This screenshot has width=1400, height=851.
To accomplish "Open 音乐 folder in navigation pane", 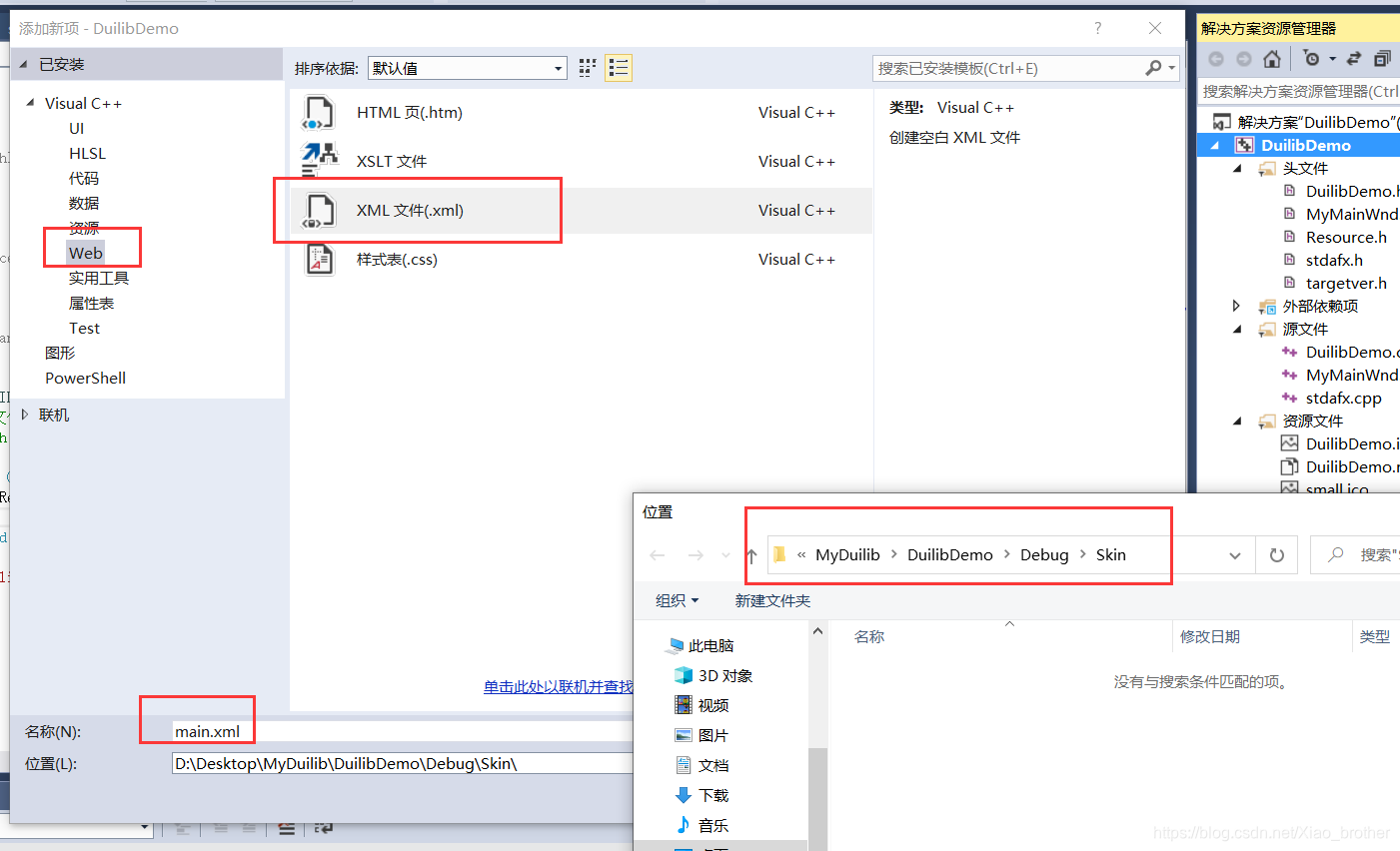I will pos(701,826).
